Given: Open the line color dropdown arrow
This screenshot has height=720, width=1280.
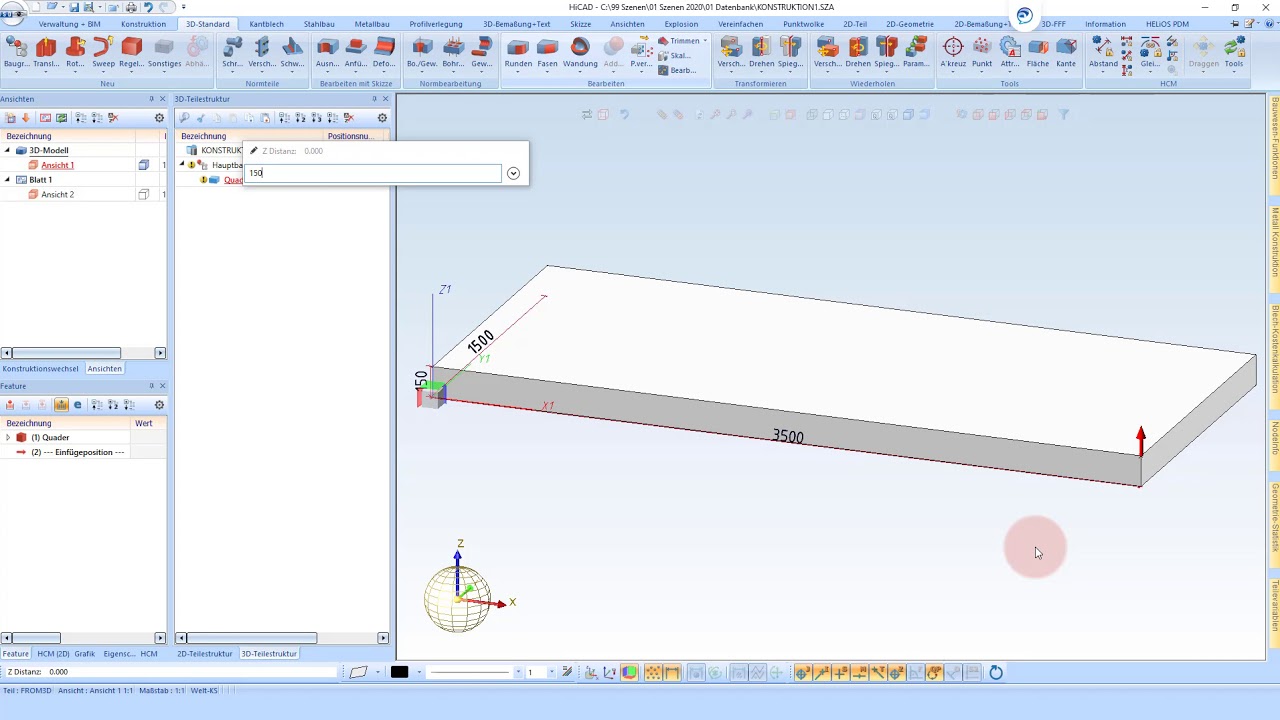Looking at the screenshot, I should coord(418,673).
